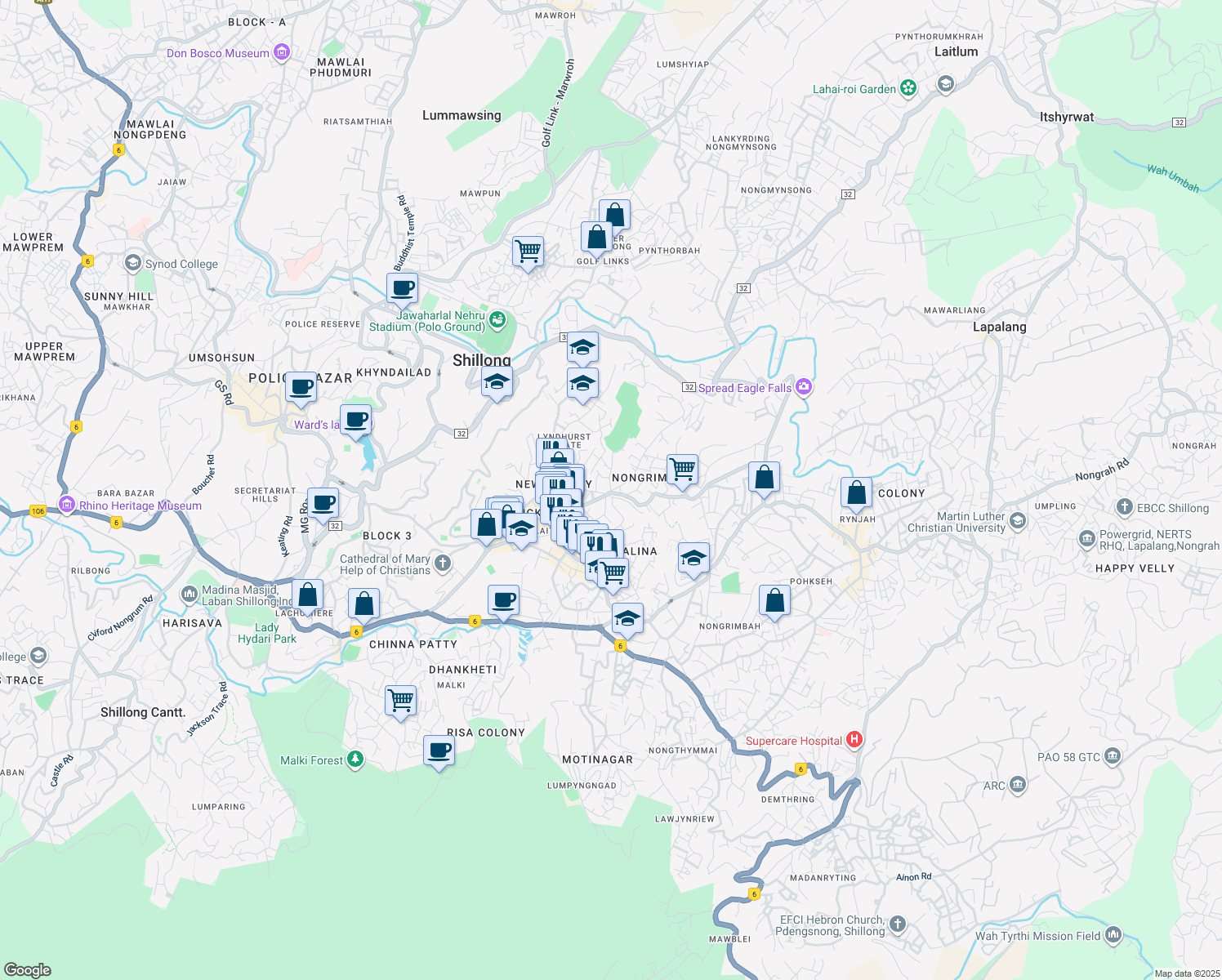The width and height of the screenshot is (1222, 980).
Task: Select the Shillong Cantt. label
Action: click(x=143, y=712)
